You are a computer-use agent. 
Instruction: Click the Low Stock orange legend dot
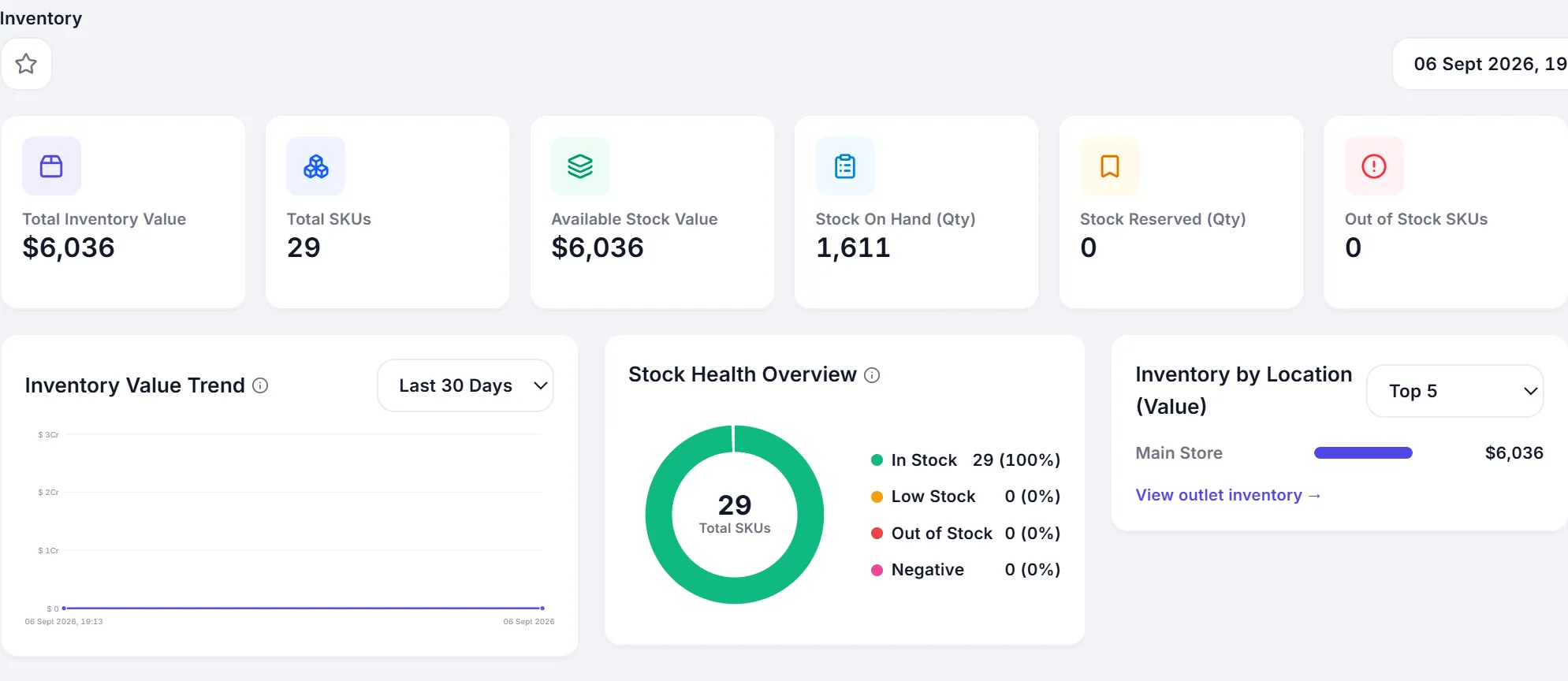click(877, 497)
